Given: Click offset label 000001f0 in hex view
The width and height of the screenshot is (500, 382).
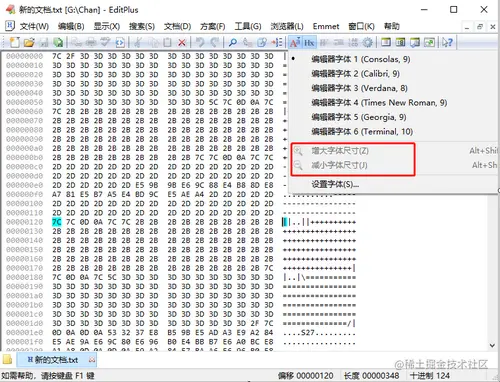Looking at the screenshot, I should [25, 342].
